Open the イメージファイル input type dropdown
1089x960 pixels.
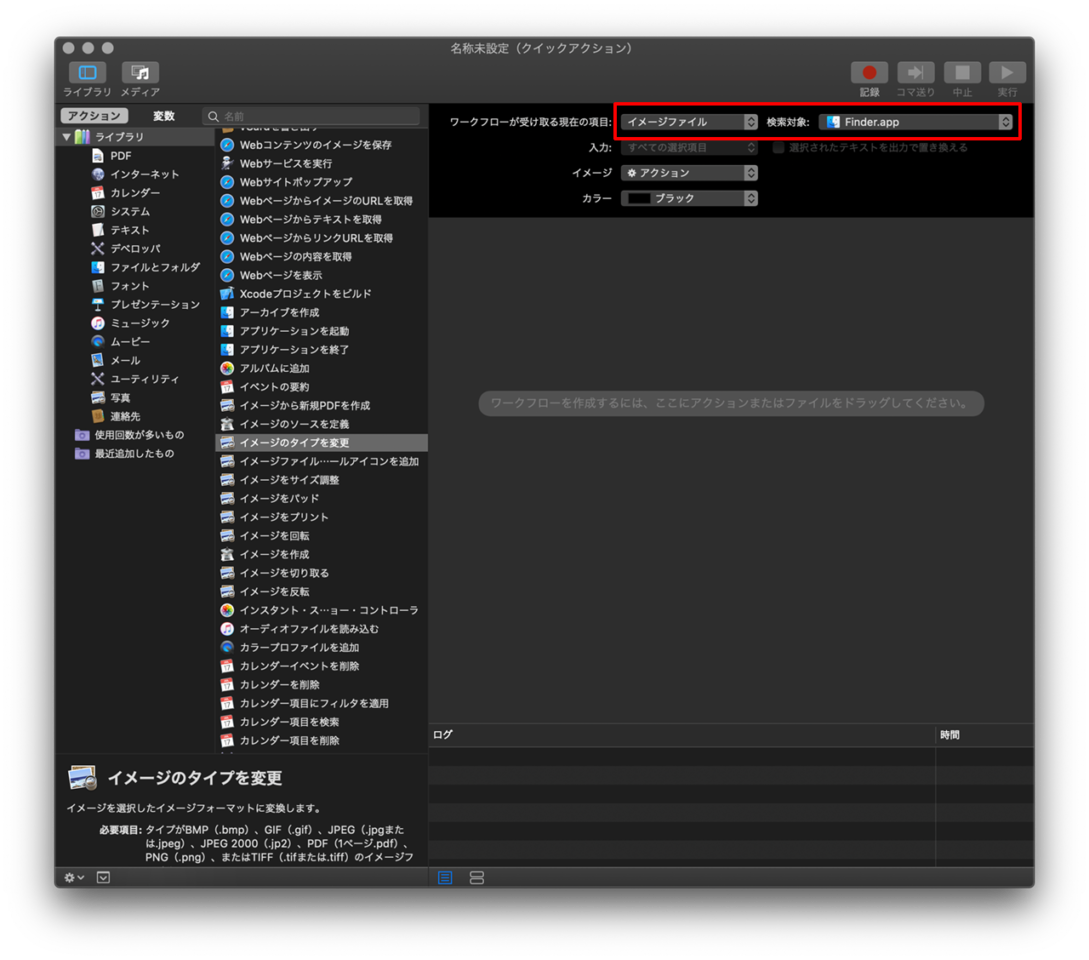coord(689,122)
